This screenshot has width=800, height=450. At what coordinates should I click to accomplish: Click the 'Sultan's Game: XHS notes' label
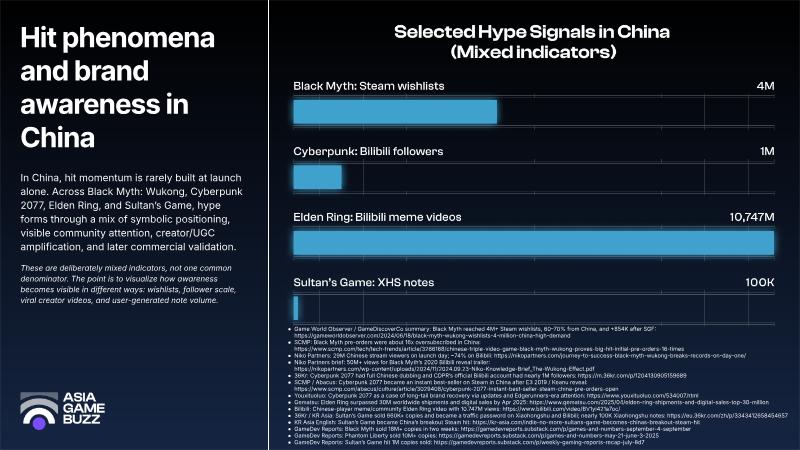point(363,283)
